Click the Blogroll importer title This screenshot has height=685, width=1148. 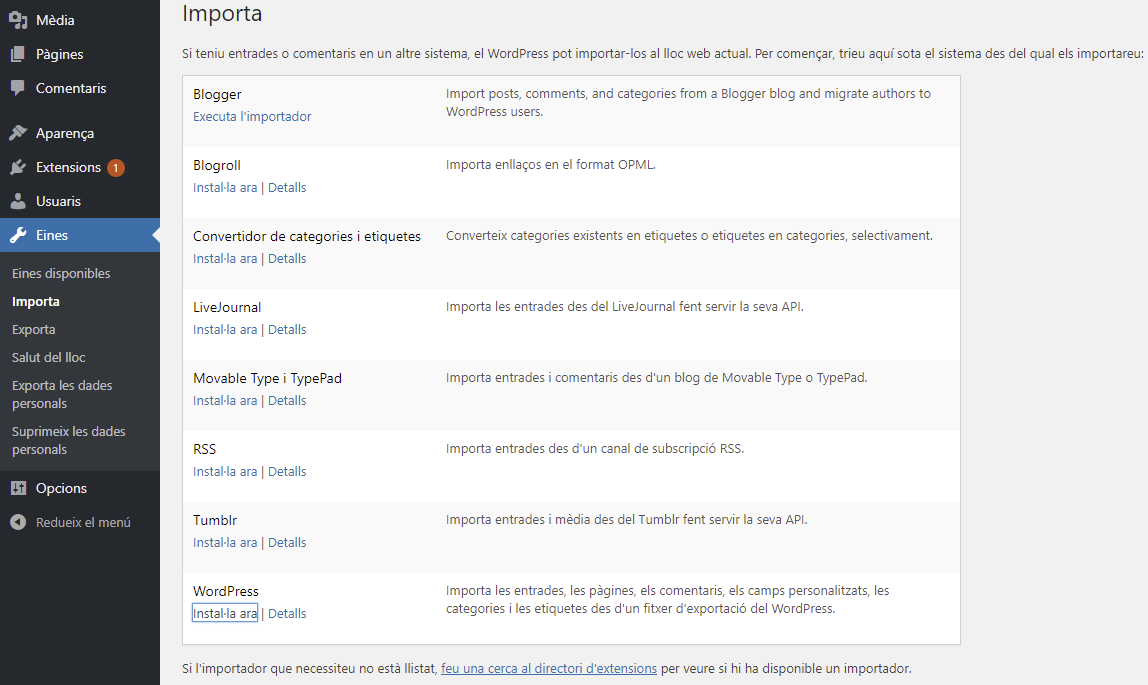tap(217, 165)
